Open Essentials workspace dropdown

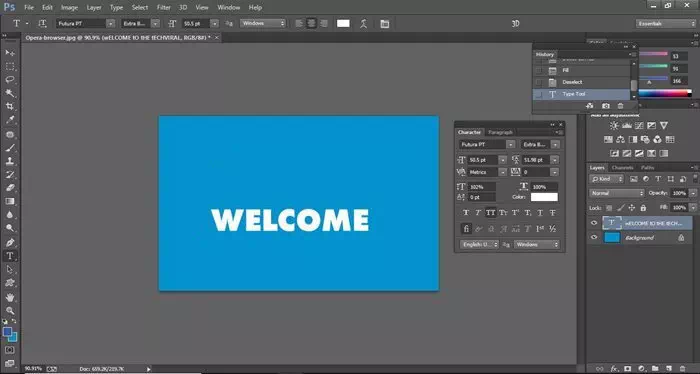point(666,23)
